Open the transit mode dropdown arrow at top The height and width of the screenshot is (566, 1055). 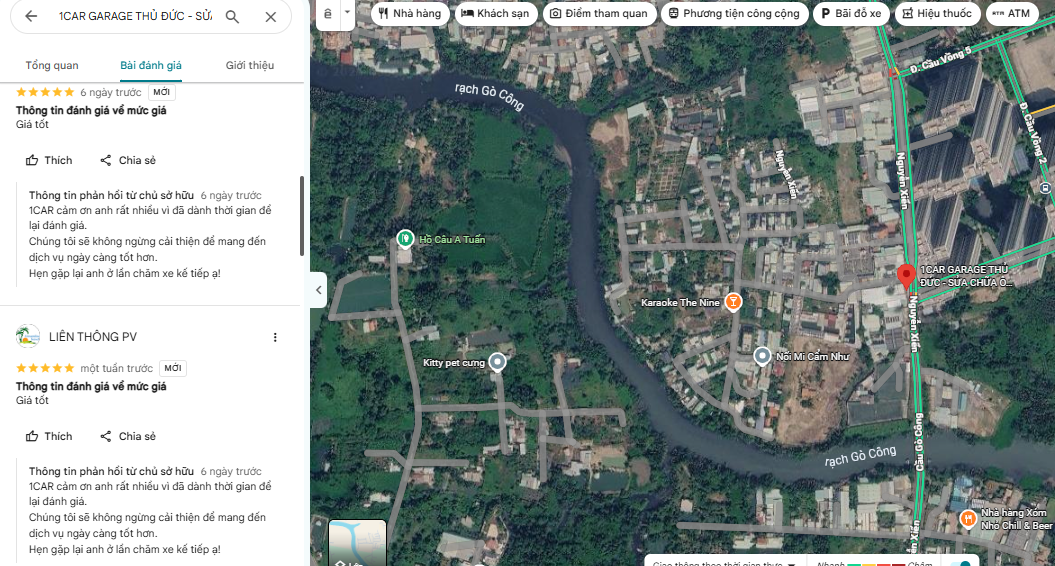tap(347, 12)
